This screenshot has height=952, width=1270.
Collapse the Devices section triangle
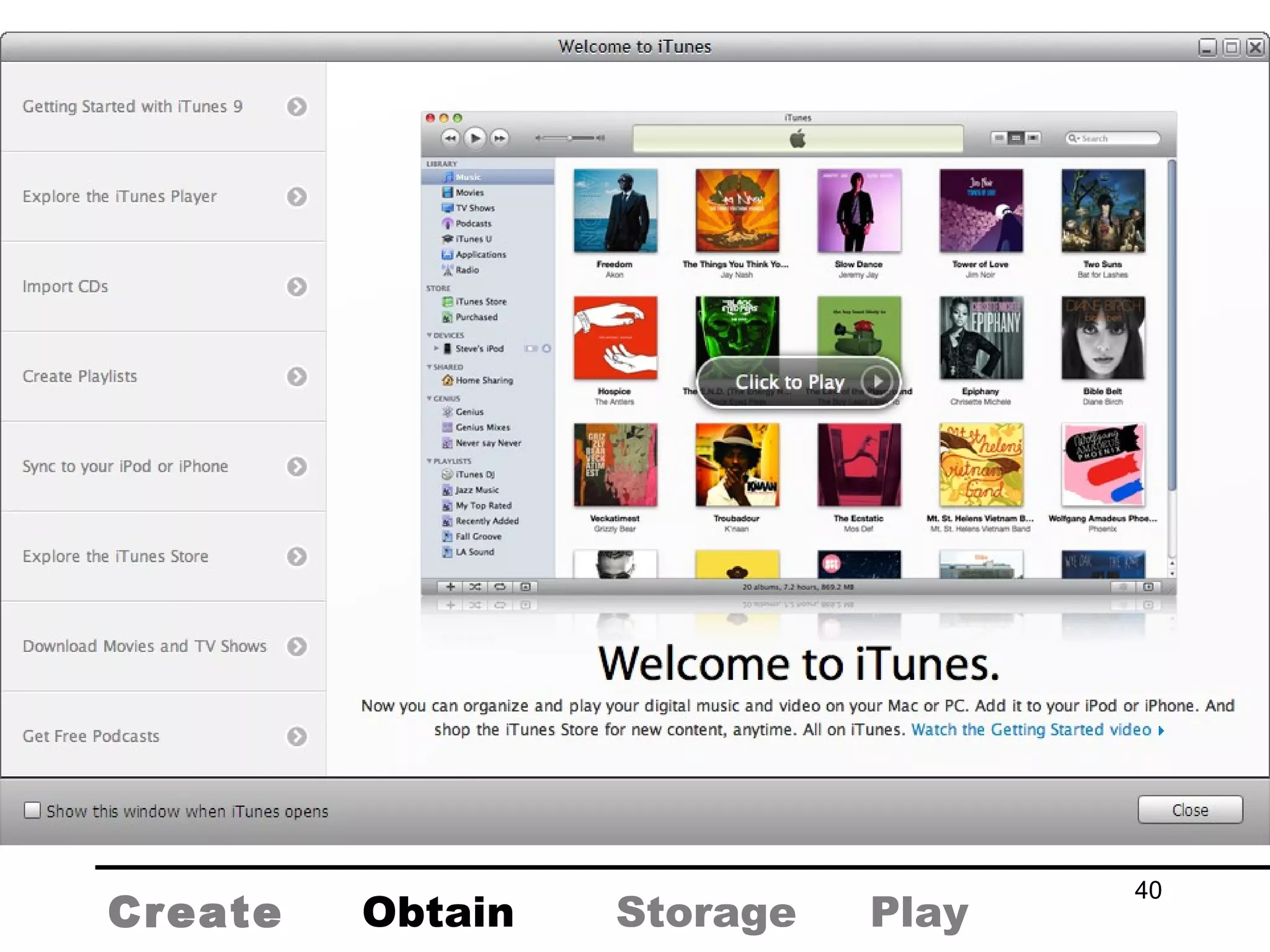pyautogui.click(x=429, y=335)
